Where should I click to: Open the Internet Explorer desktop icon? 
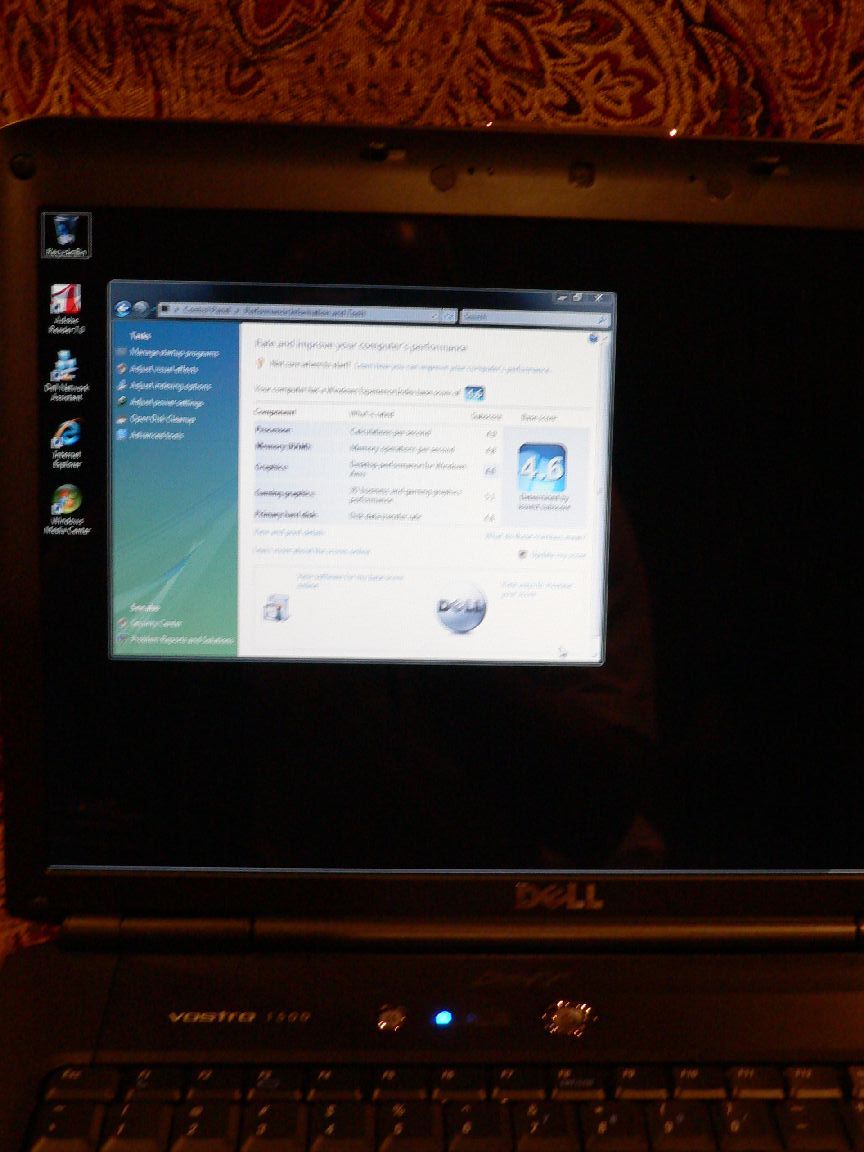pos(66,444)
